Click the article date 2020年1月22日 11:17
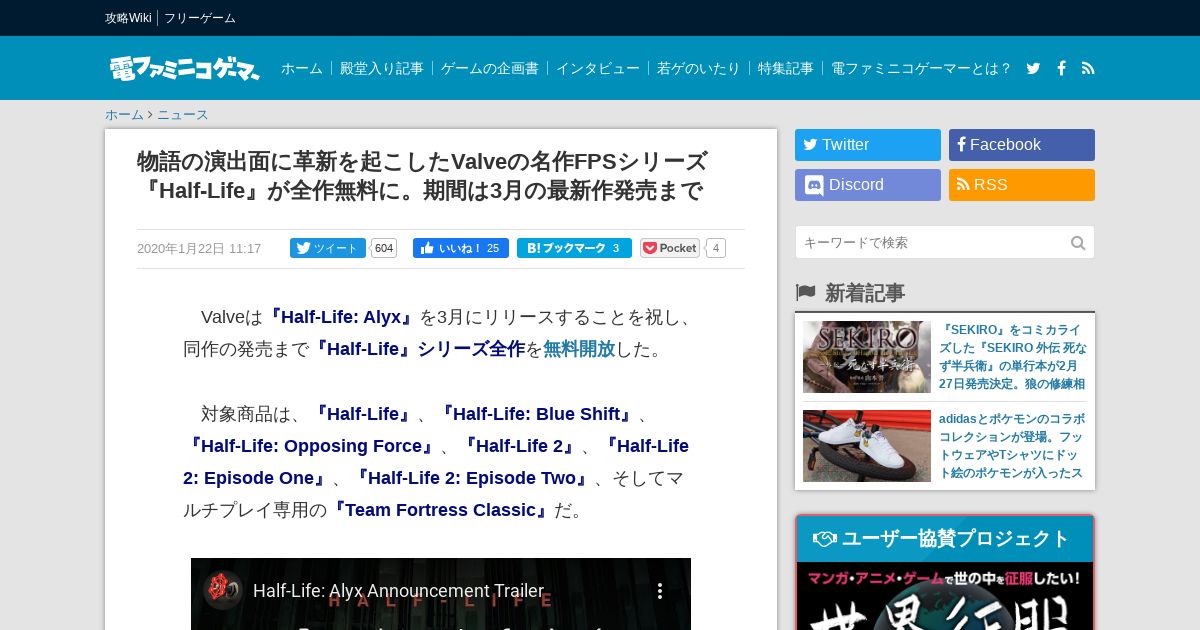 pos(199,249)
